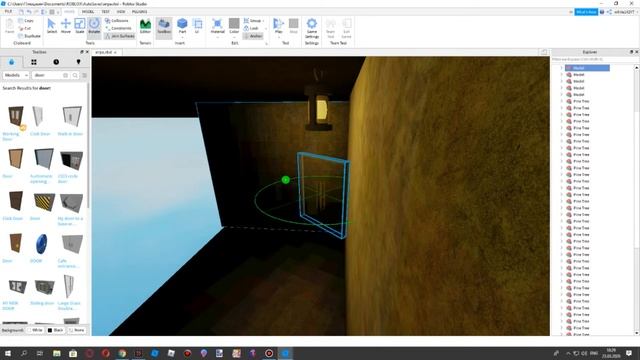Activate the Scale tool
640x360 pixels.
(80, 26)
